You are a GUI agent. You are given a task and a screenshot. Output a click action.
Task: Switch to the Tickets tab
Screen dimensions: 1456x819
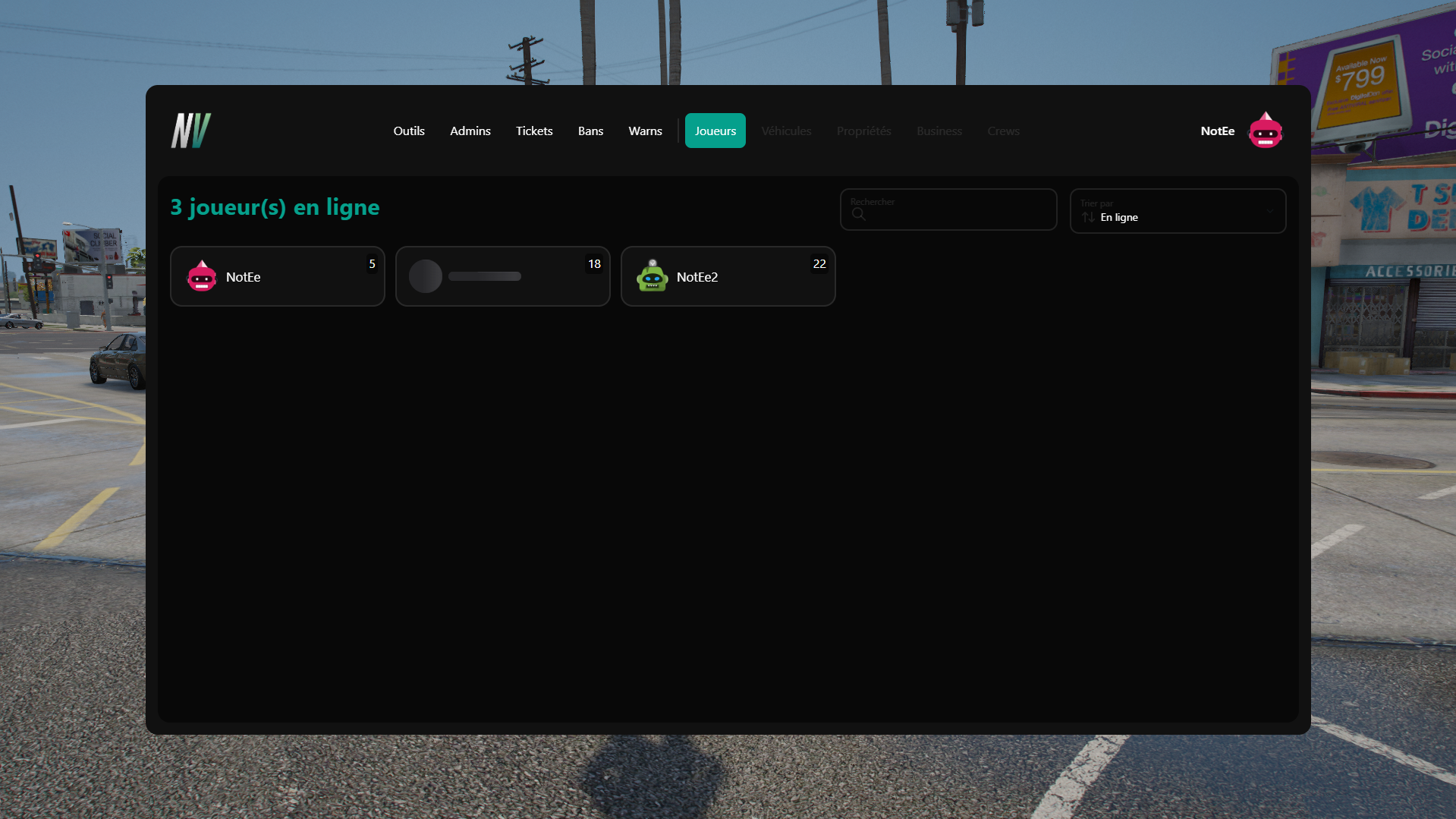(533, 131)
